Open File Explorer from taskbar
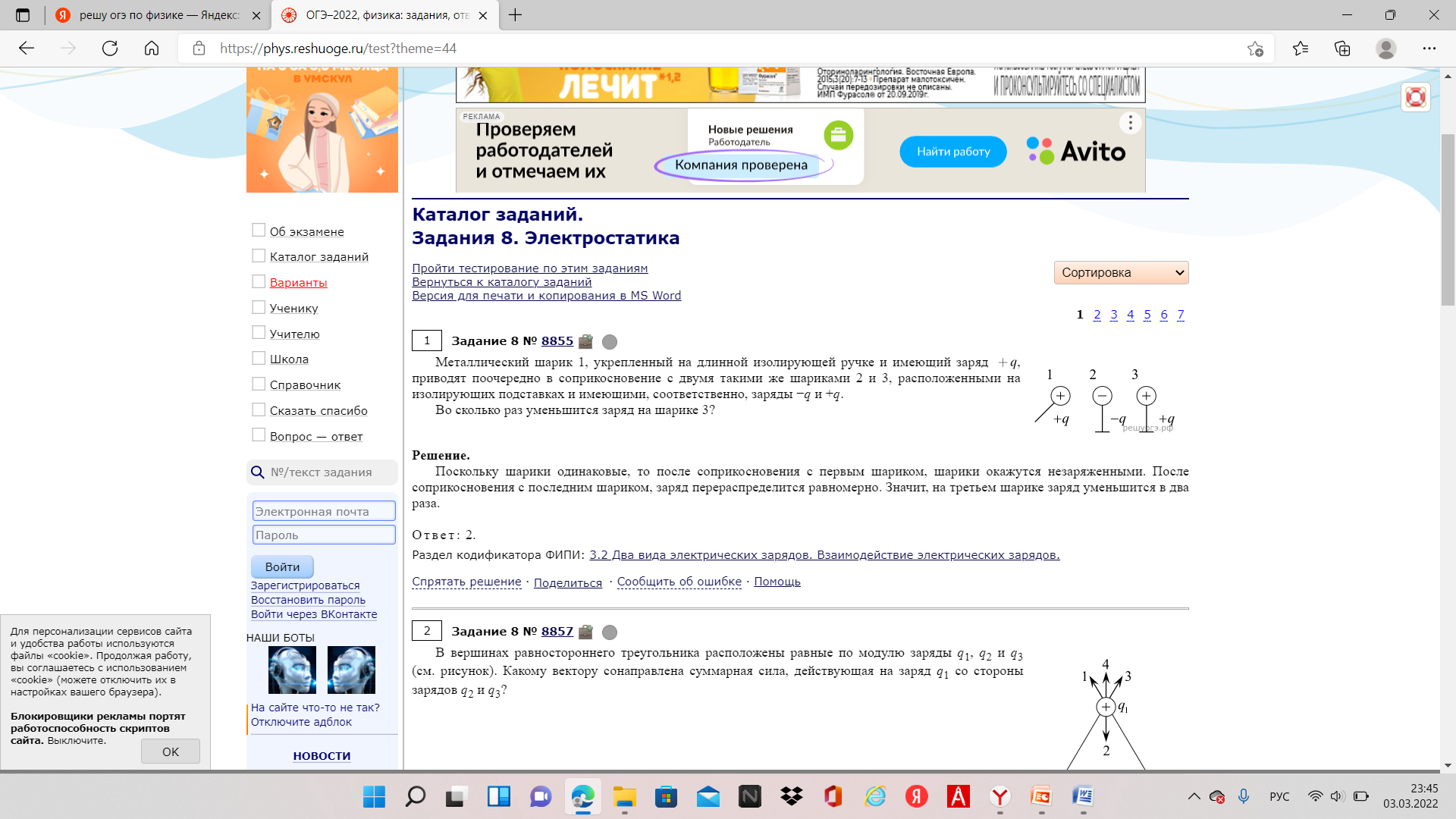This screenshot has height=819, width=1456. (x=624, y=796)
